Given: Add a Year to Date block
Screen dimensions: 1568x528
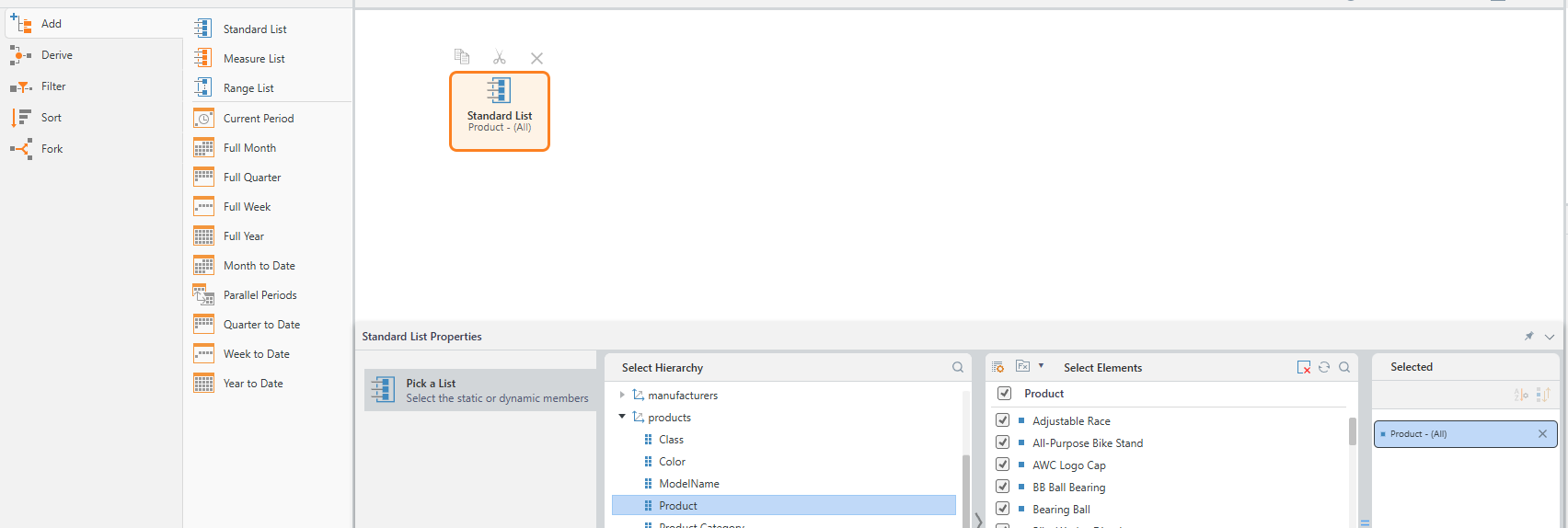Looking at the screenshot, I should [x=253, y=384].
